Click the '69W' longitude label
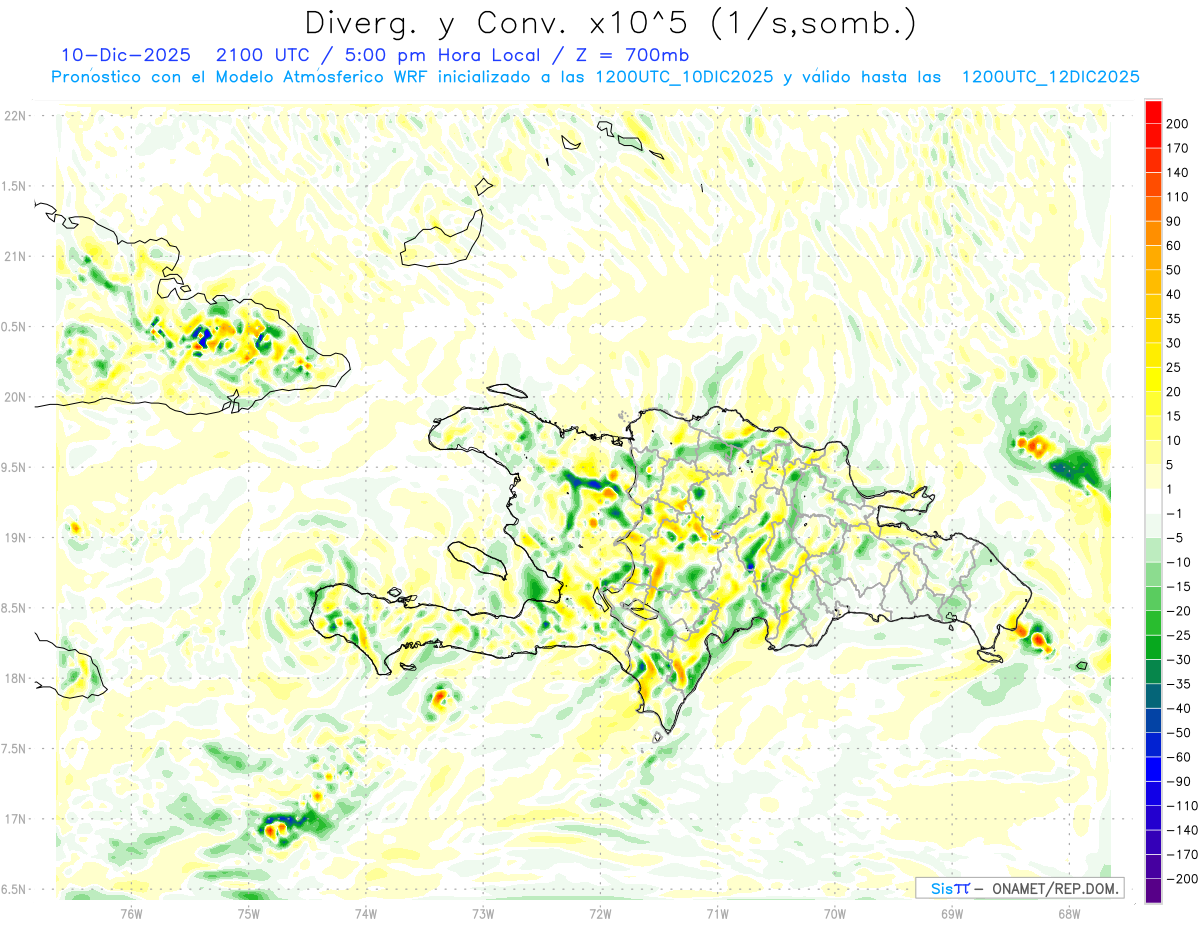The height and width of the screenshot is (927, 1200). pyautogui.click(x=952, y=913)
